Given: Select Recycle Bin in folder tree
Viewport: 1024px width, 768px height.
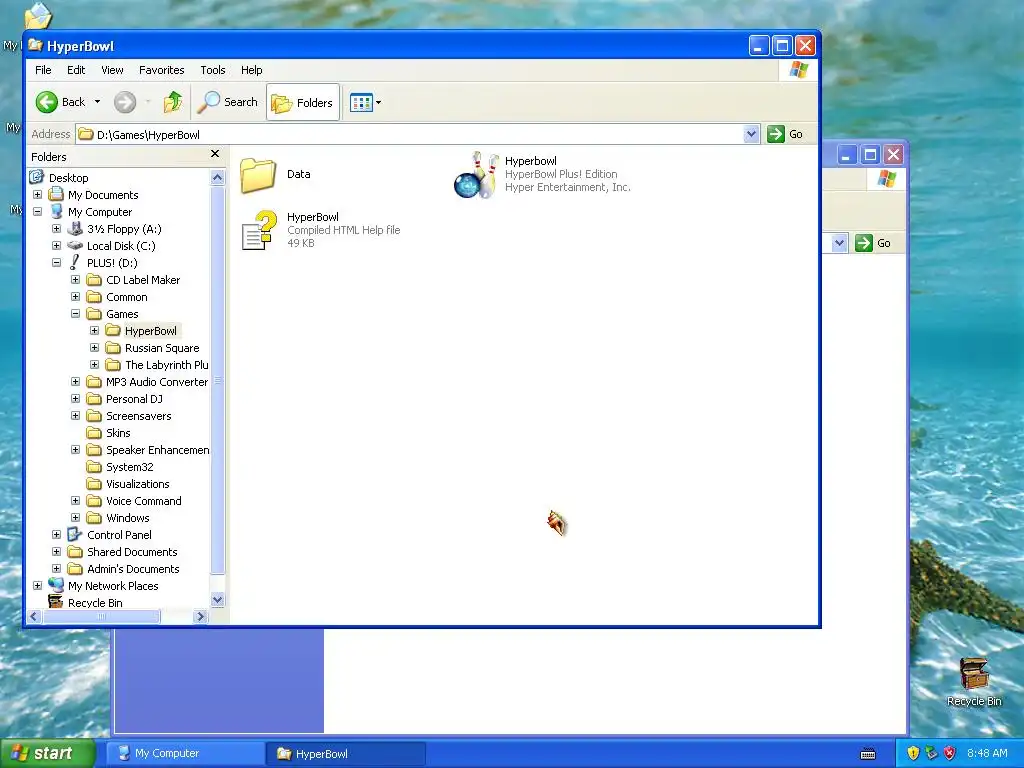Looking at the screenshot, I should tap(95, 603).
